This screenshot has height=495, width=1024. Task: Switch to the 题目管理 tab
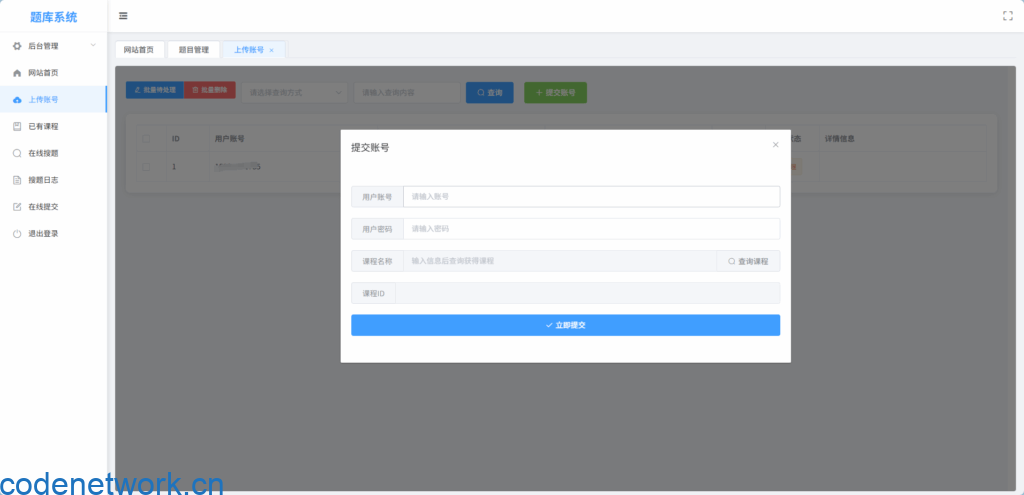193,50
